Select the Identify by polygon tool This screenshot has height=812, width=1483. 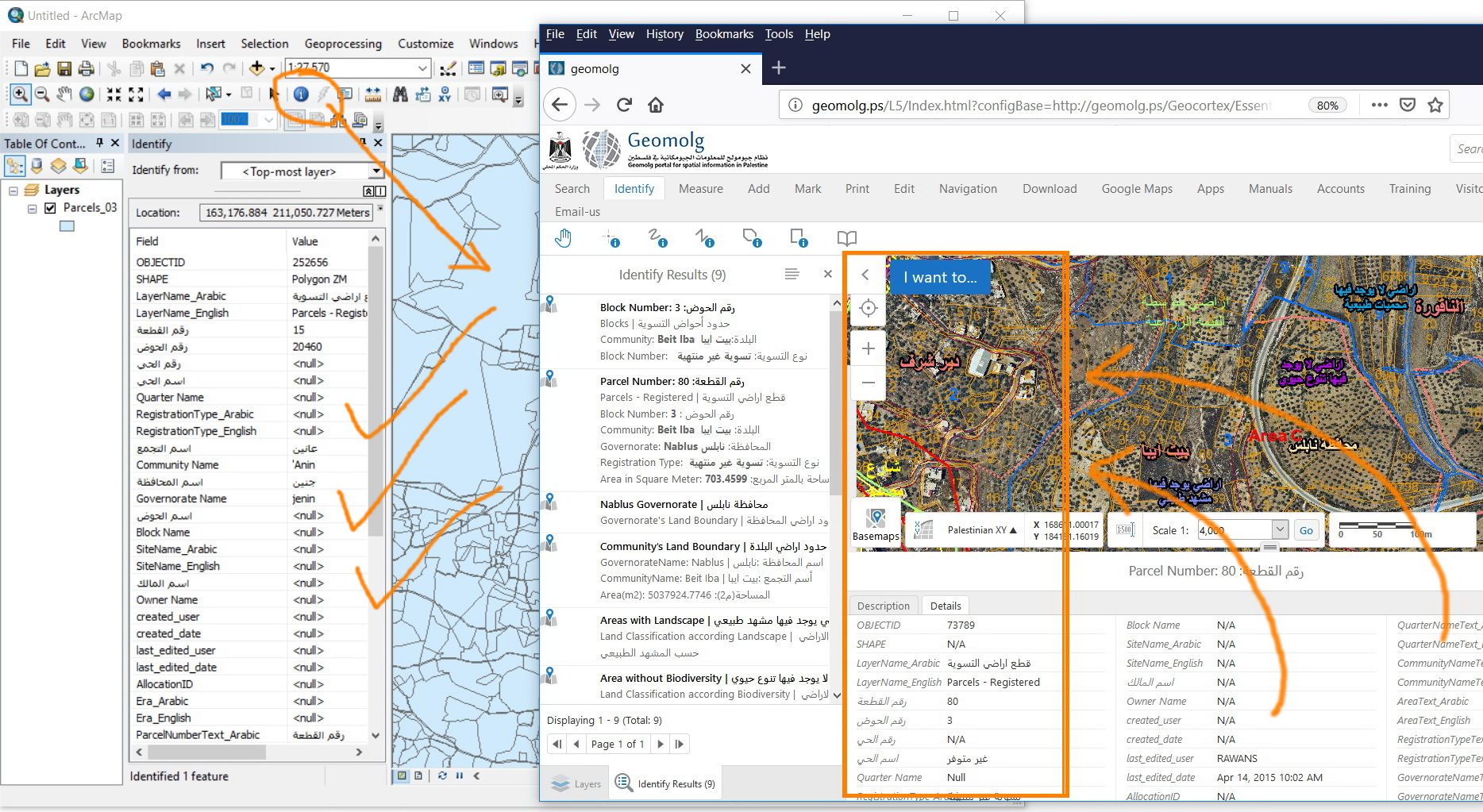click(x=752, y=238)
